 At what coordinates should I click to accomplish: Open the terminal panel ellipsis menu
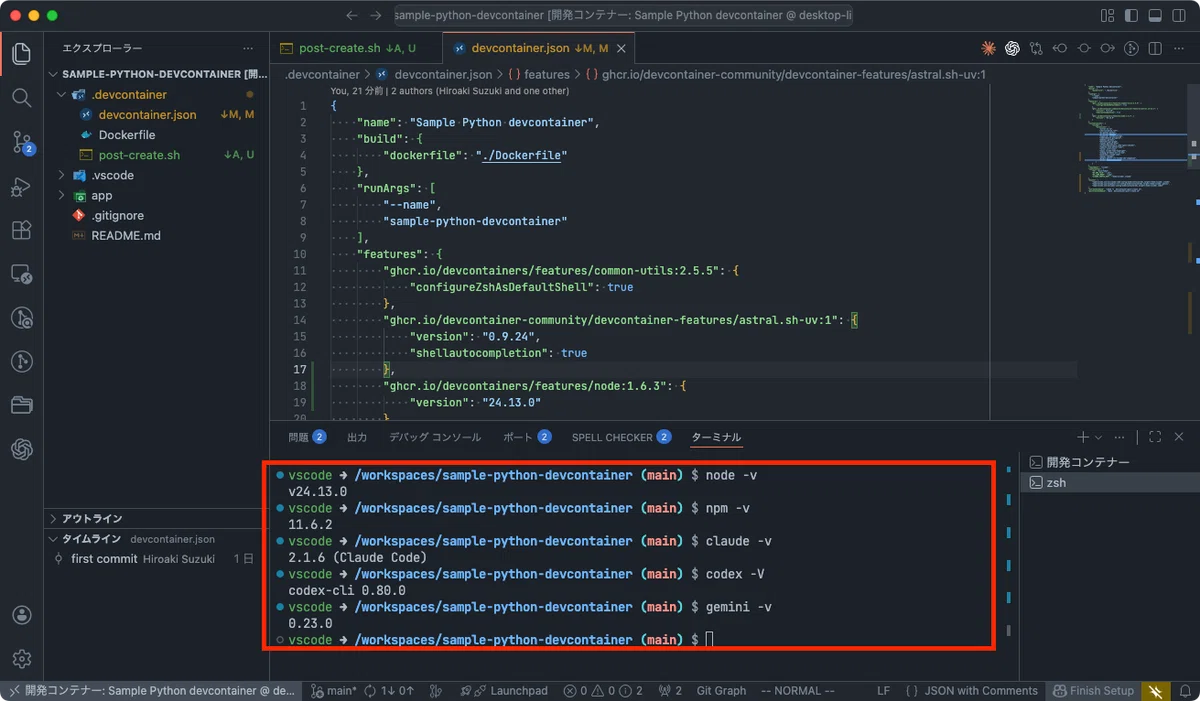pos(1119,437)
